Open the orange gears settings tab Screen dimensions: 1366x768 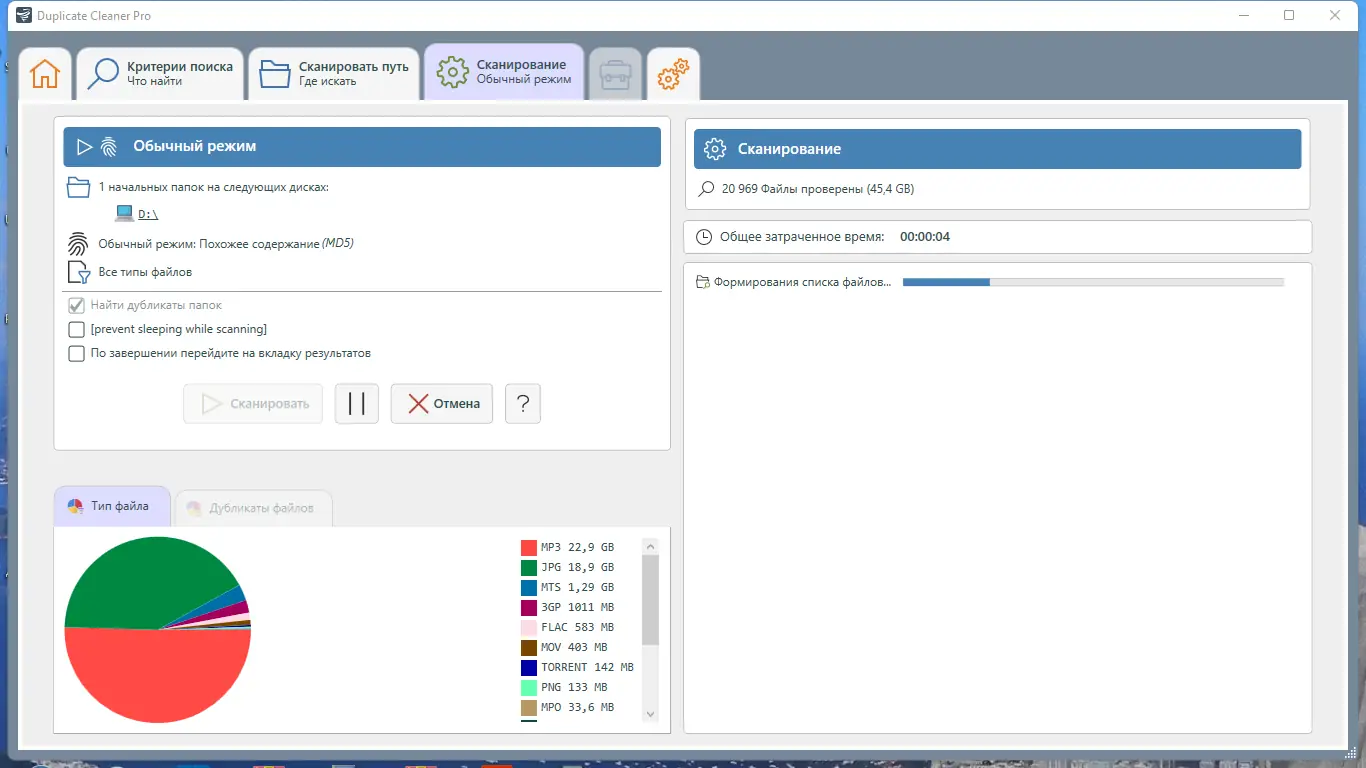(673, 74)
